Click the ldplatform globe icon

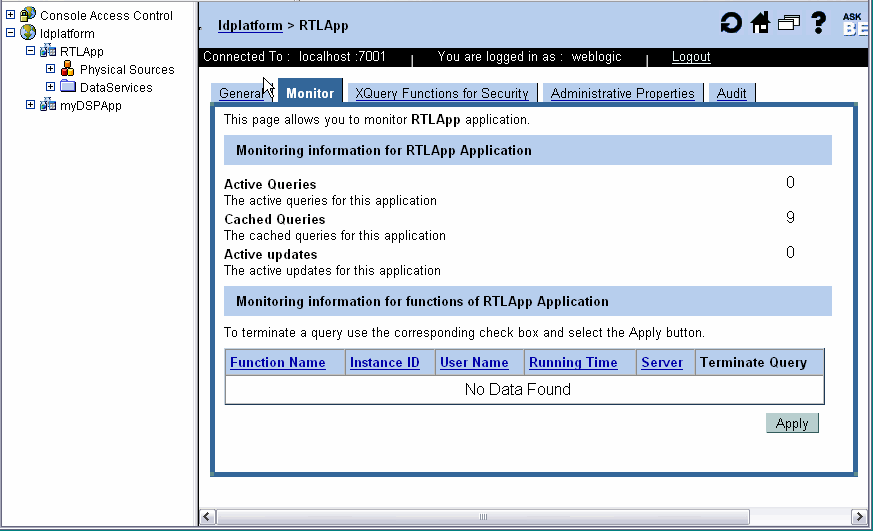tap(28, 33)
